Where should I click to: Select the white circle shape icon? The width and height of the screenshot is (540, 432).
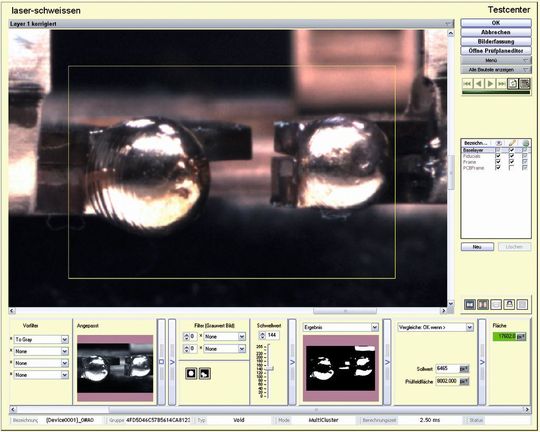(191, 373)
